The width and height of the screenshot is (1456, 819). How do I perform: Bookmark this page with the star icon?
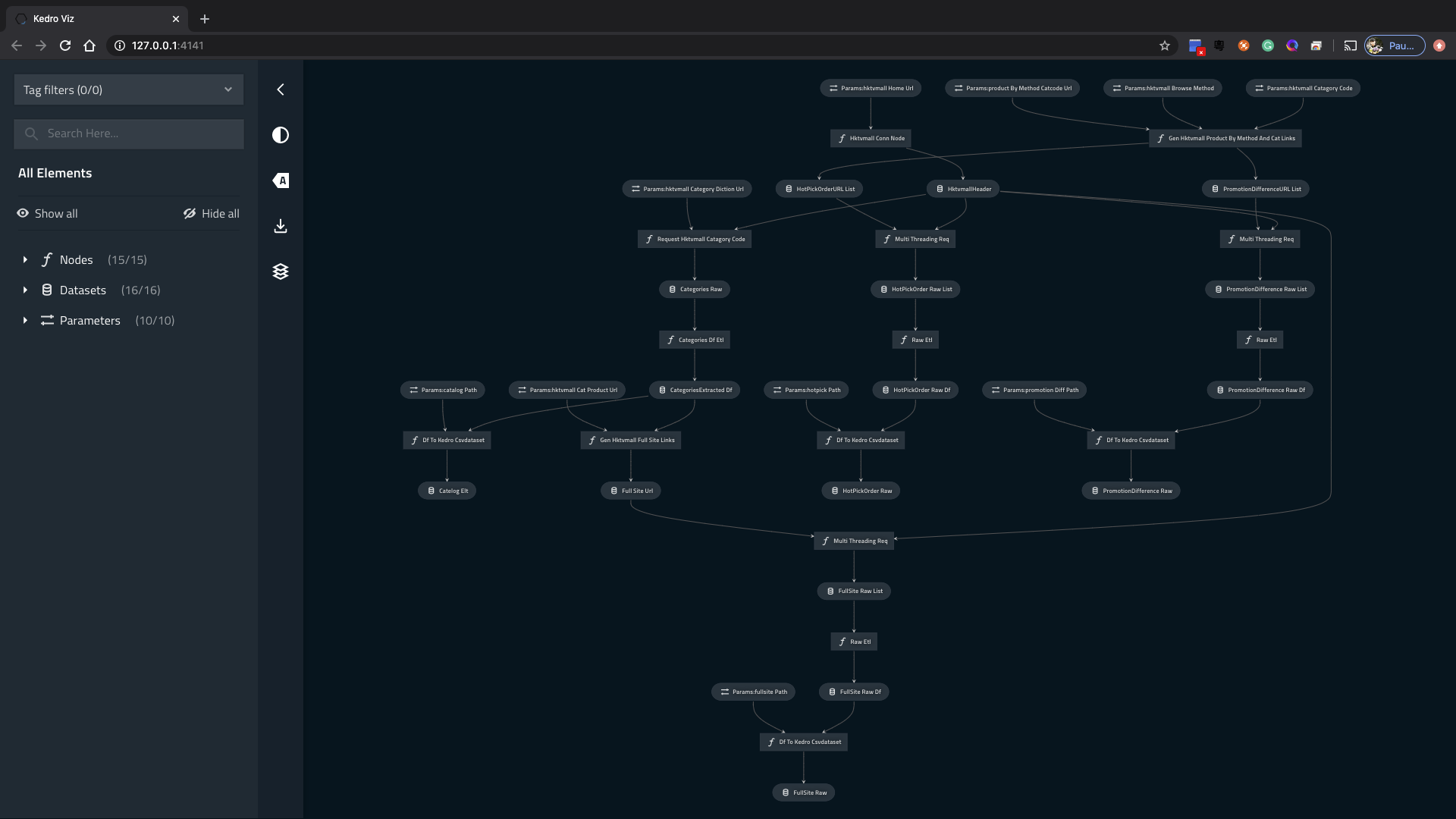tap(1165, 45)
